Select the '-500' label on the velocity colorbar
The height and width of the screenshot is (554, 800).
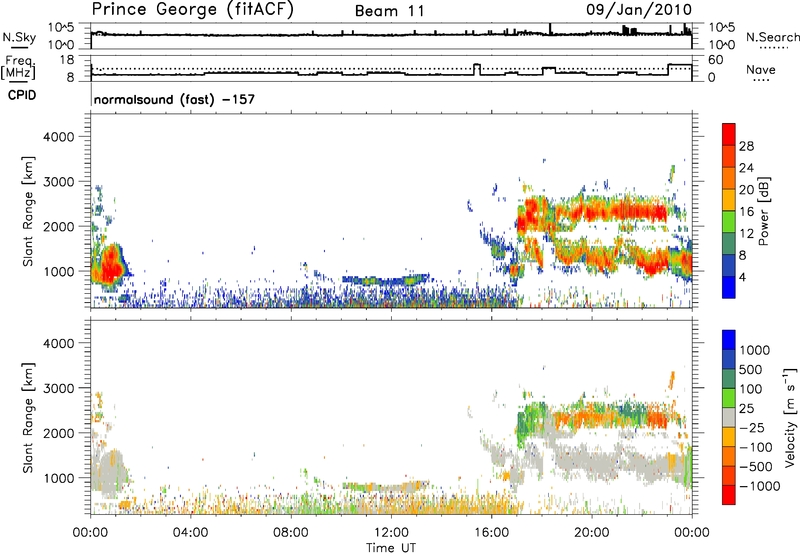coord(756,466)
